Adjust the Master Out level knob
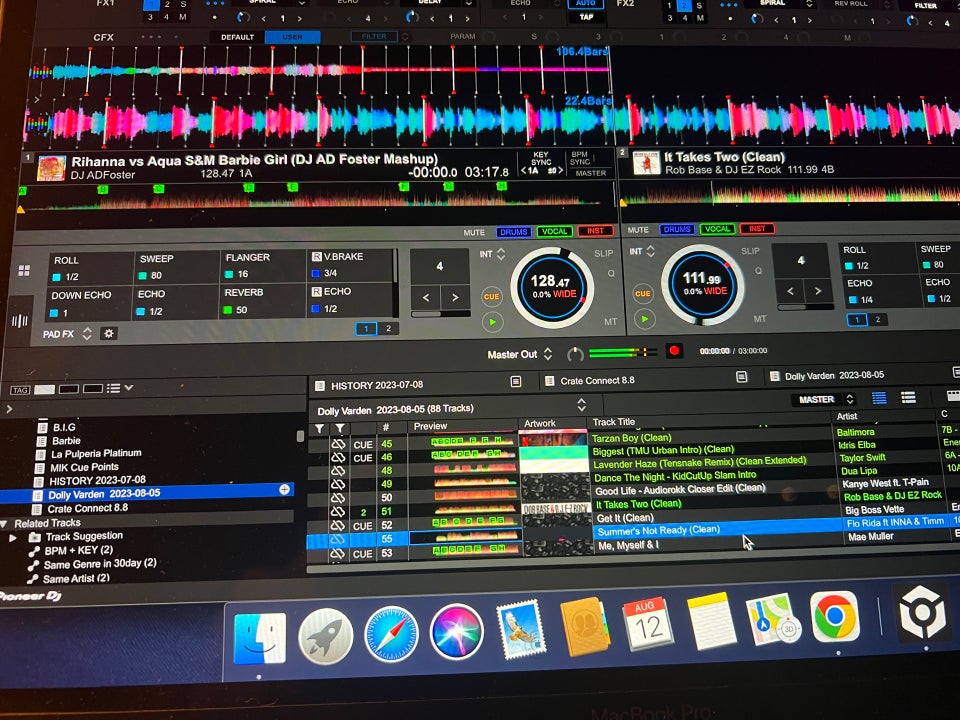 tap(574, 354)
